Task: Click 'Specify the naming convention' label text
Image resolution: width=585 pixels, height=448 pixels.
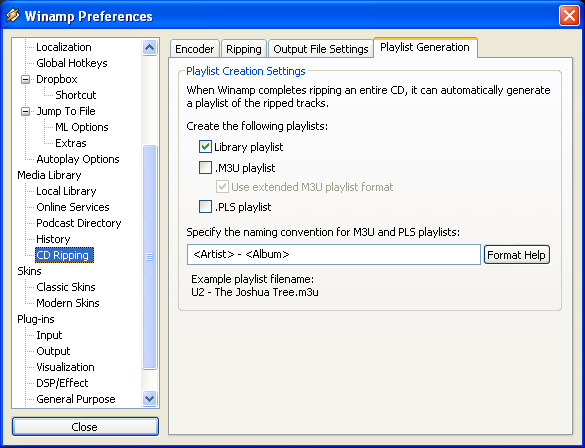Action: [x=323, y=232]
